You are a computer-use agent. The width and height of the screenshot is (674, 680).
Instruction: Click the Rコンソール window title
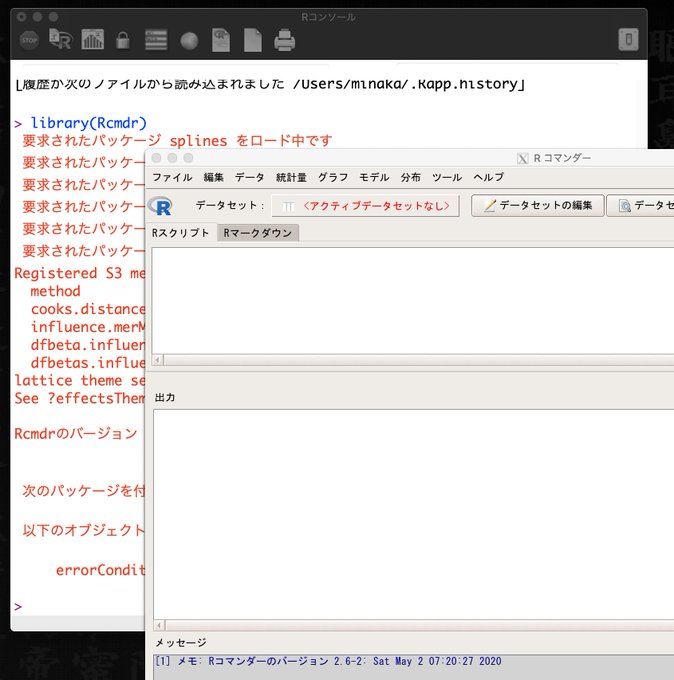pos(328,17)
